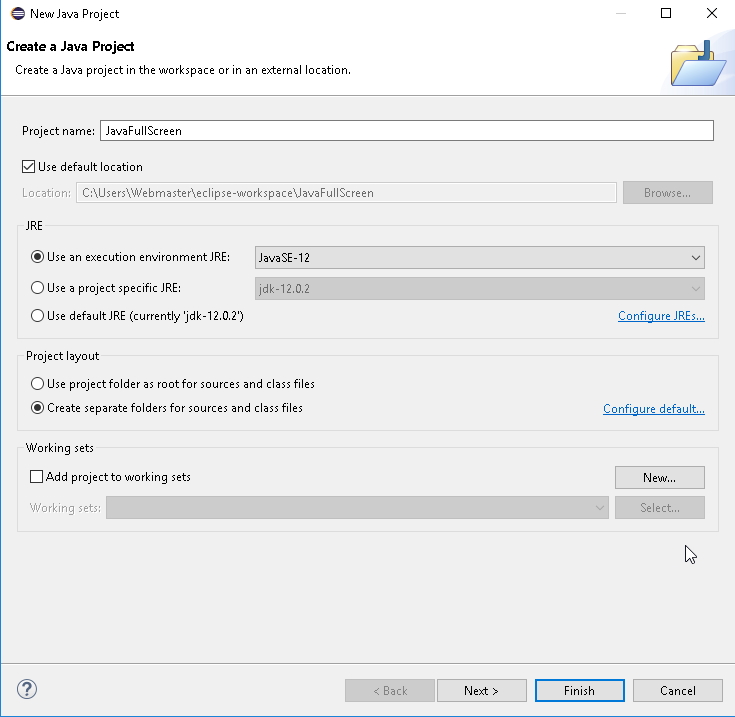Enable Add project to working sets
The image size is (735, 717).
37,477
